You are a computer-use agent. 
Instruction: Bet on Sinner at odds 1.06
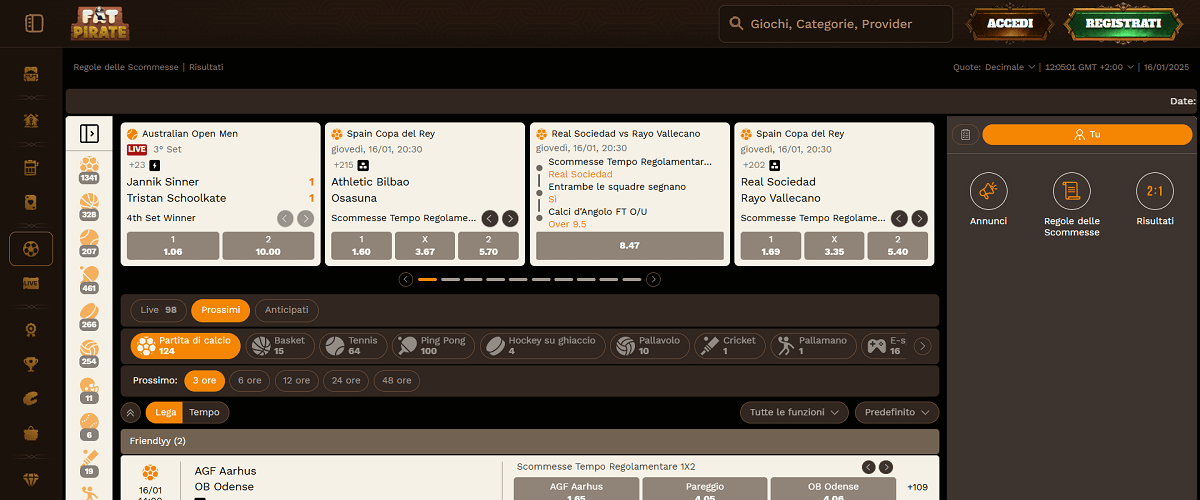(173, 246)
